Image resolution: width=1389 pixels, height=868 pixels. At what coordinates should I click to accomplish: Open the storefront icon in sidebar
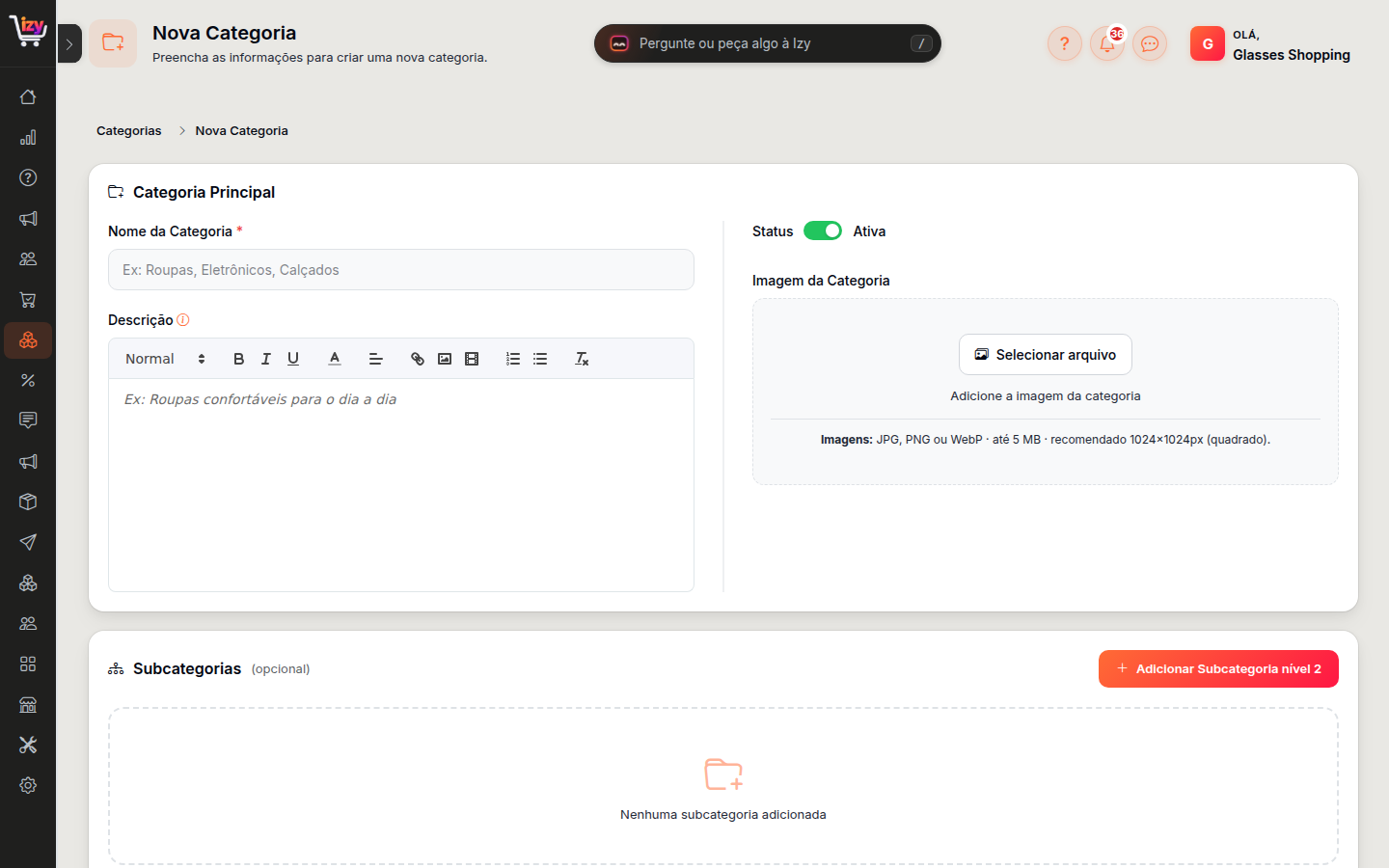click(28, 704)
